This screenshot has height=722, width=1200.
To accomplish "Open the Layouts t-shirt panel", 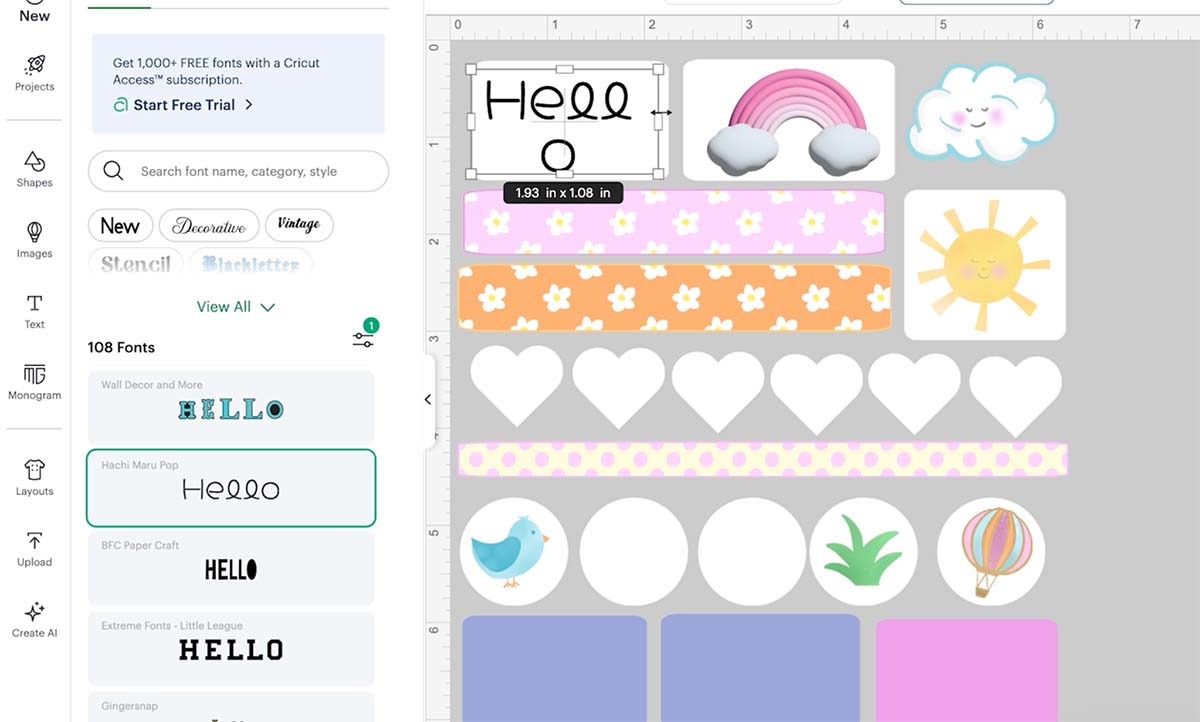I will (x=34, y=478).
